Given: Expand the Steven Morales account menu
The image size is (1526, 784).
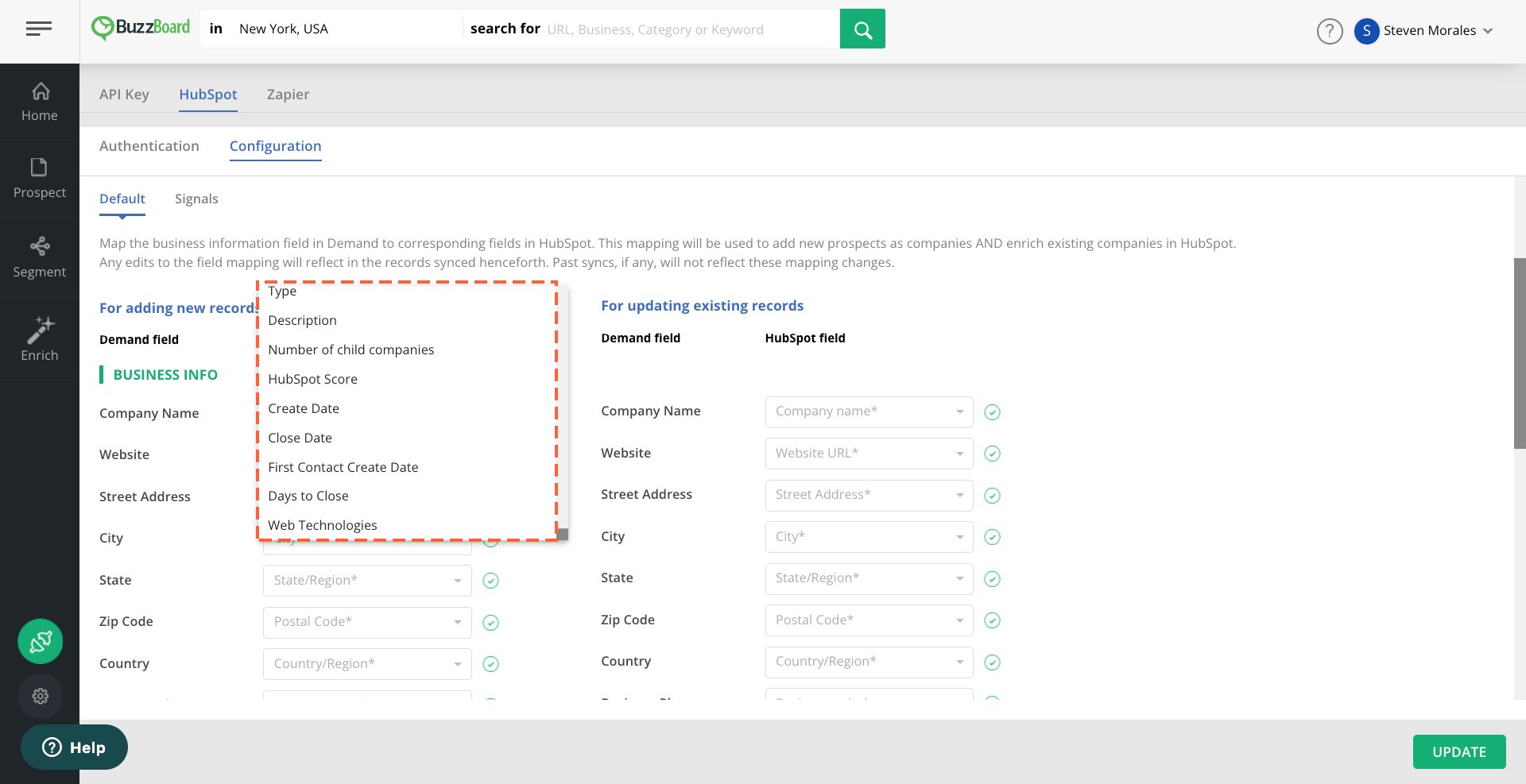Looking at the screenshot, I should [1488, 31].
